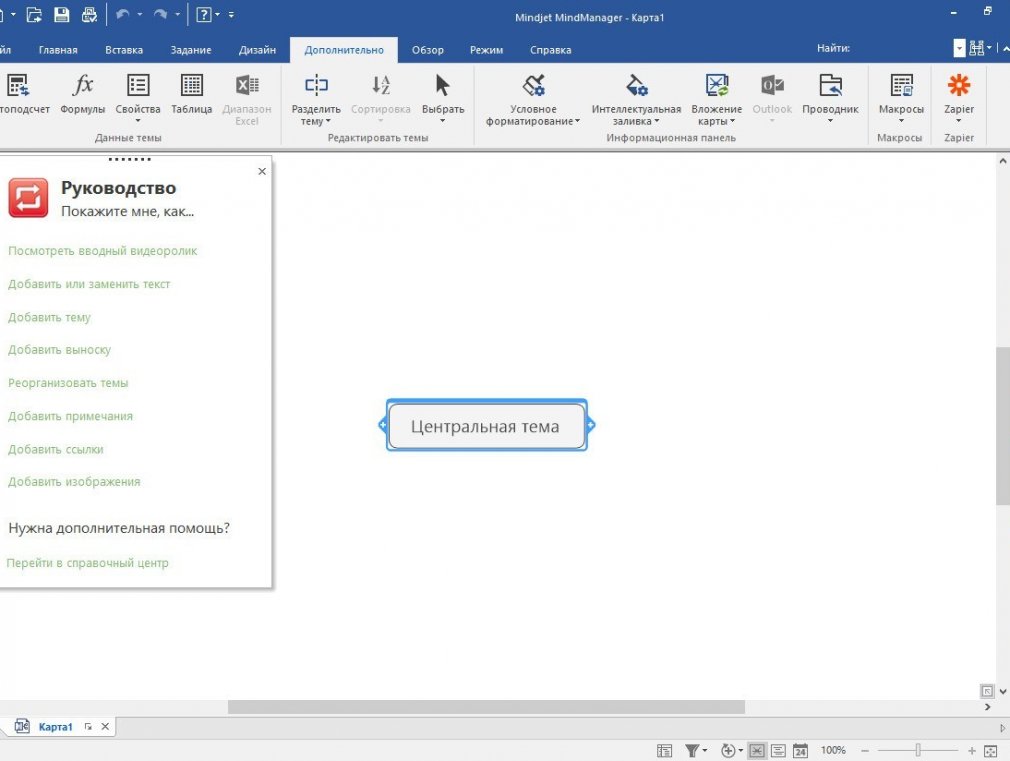Screen dimensions: 1010x761
Task: Open the Найти search box dropdown
Action: point(959,48)
